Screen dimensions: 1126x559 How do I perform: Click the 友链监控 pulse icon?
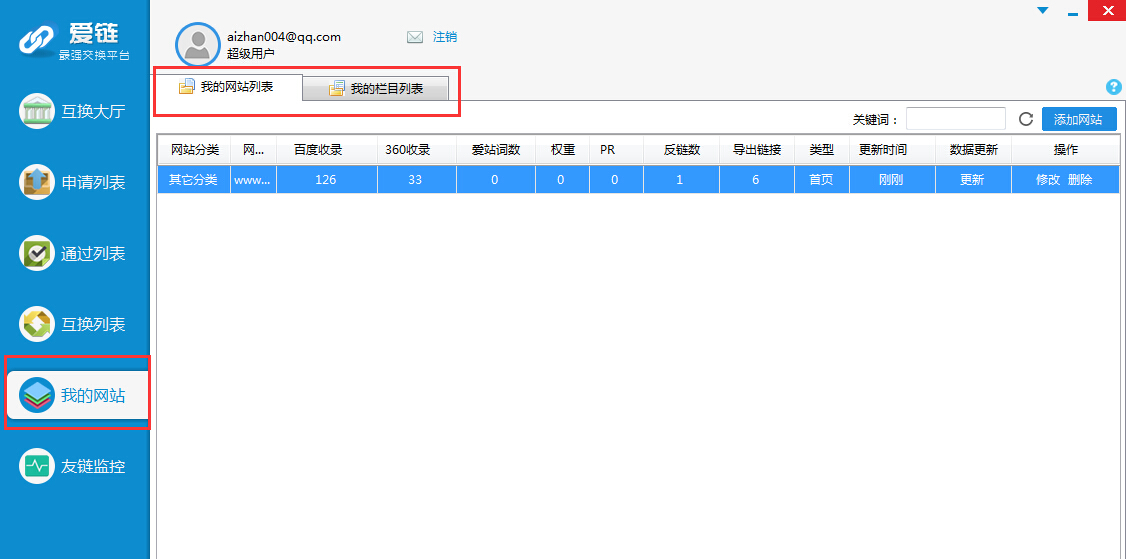(x=36, y=466)
